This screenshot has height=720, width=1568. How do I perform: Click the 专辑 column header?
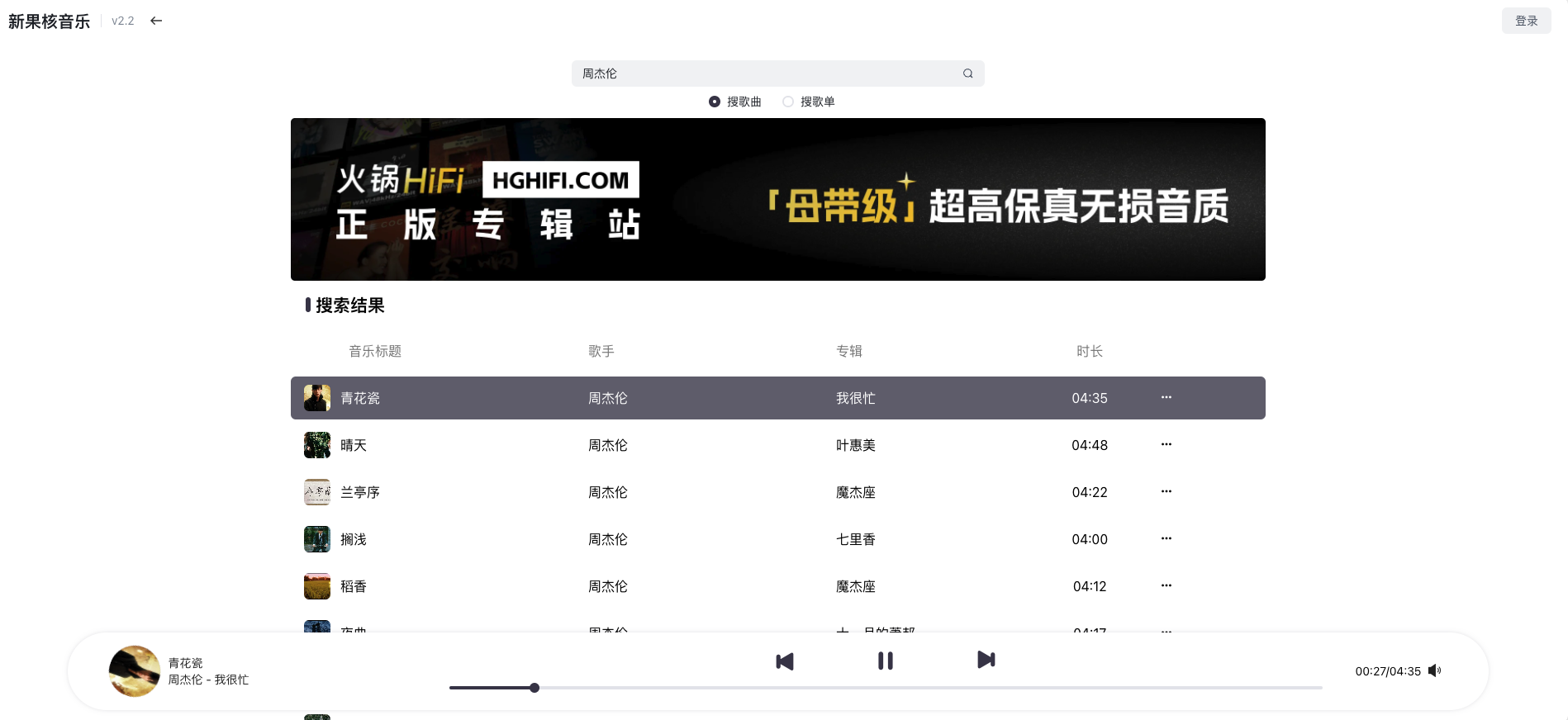coord(849,351)
